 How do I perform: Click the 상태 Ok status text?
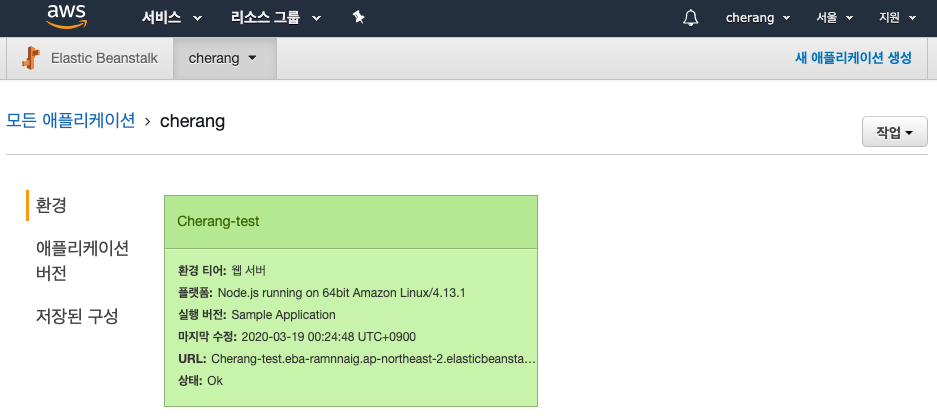point(200,381)
